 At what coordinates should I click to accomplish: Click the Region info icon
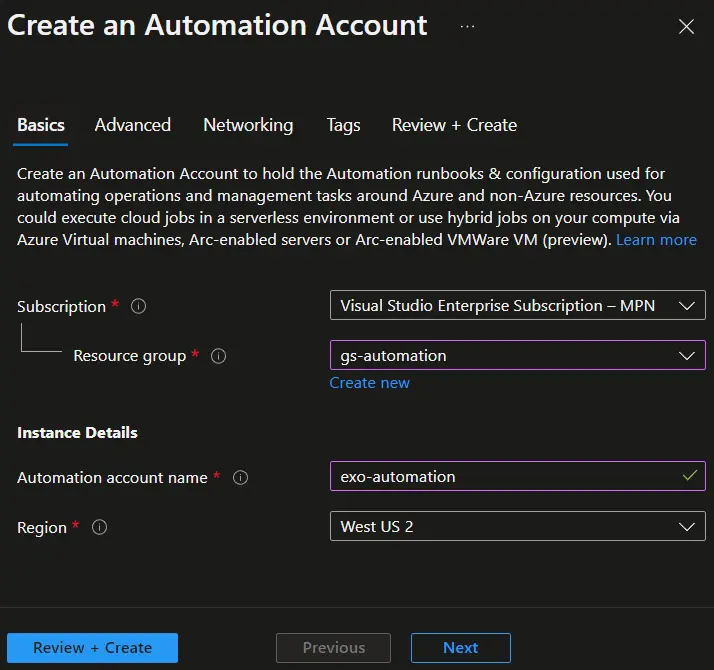click(100, 528)
